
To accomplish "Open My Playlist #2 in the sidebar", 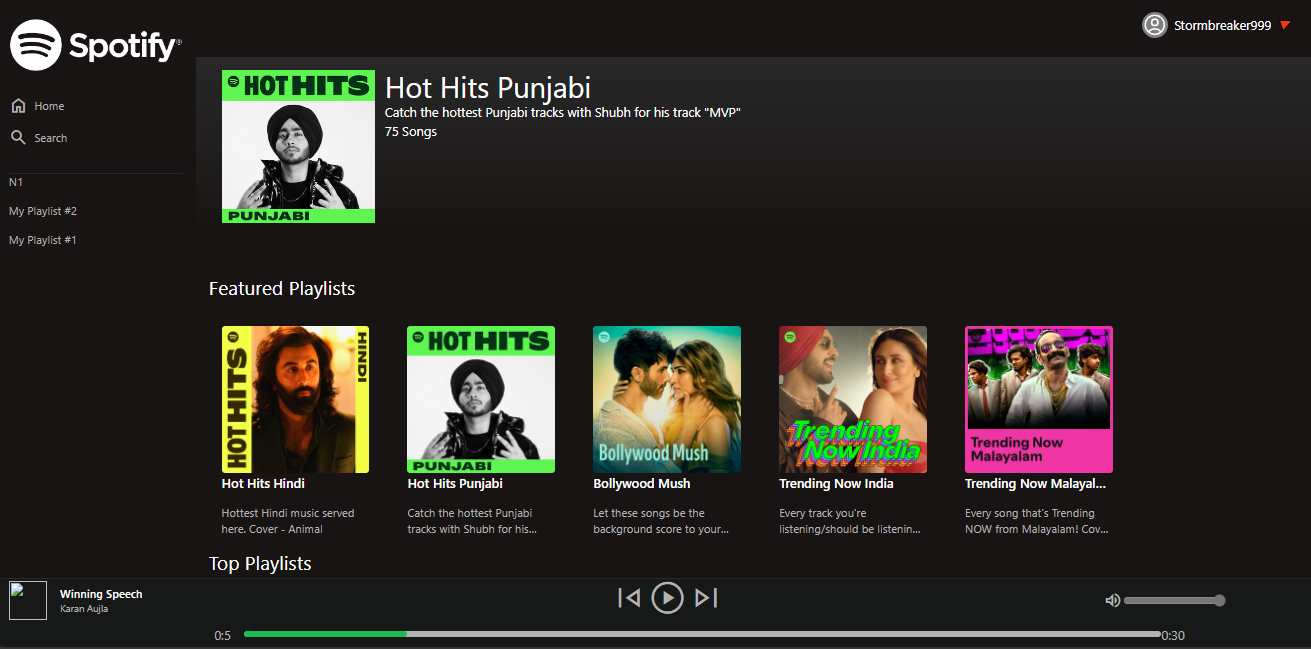I will 43,211.
